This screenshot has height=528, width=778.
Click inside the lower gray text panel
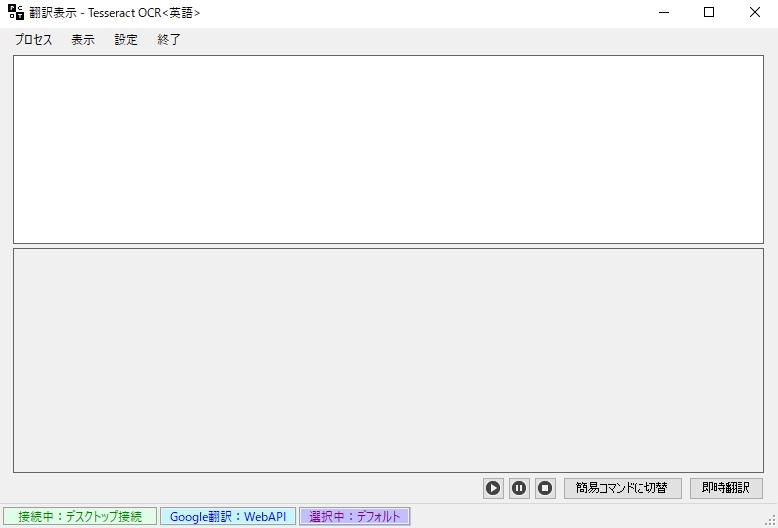tap(388, 360)
